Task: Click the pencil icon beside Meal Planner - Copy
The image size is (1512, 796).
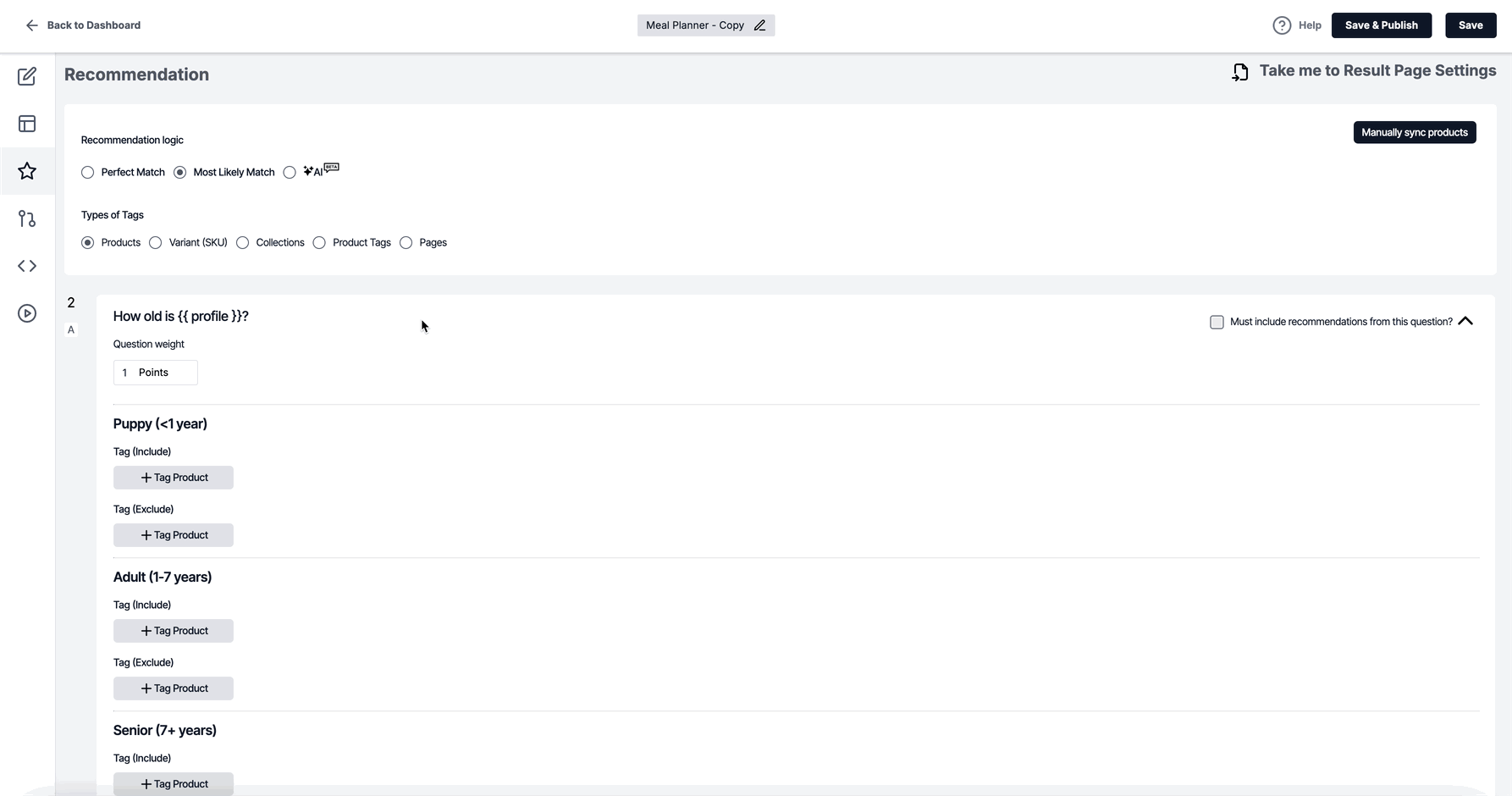Action: pyautogui.click(x=760, y=25)
